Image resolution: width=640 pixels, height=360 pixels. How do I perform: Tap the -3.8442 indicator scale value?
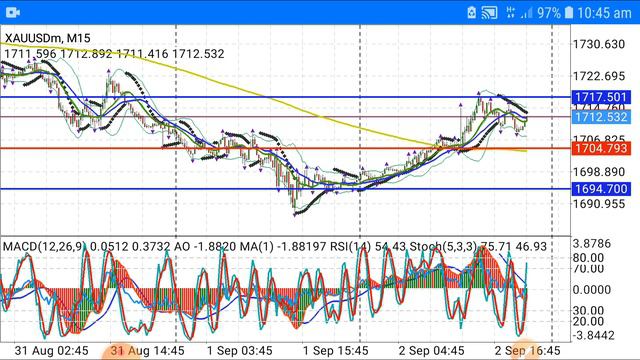593,336
